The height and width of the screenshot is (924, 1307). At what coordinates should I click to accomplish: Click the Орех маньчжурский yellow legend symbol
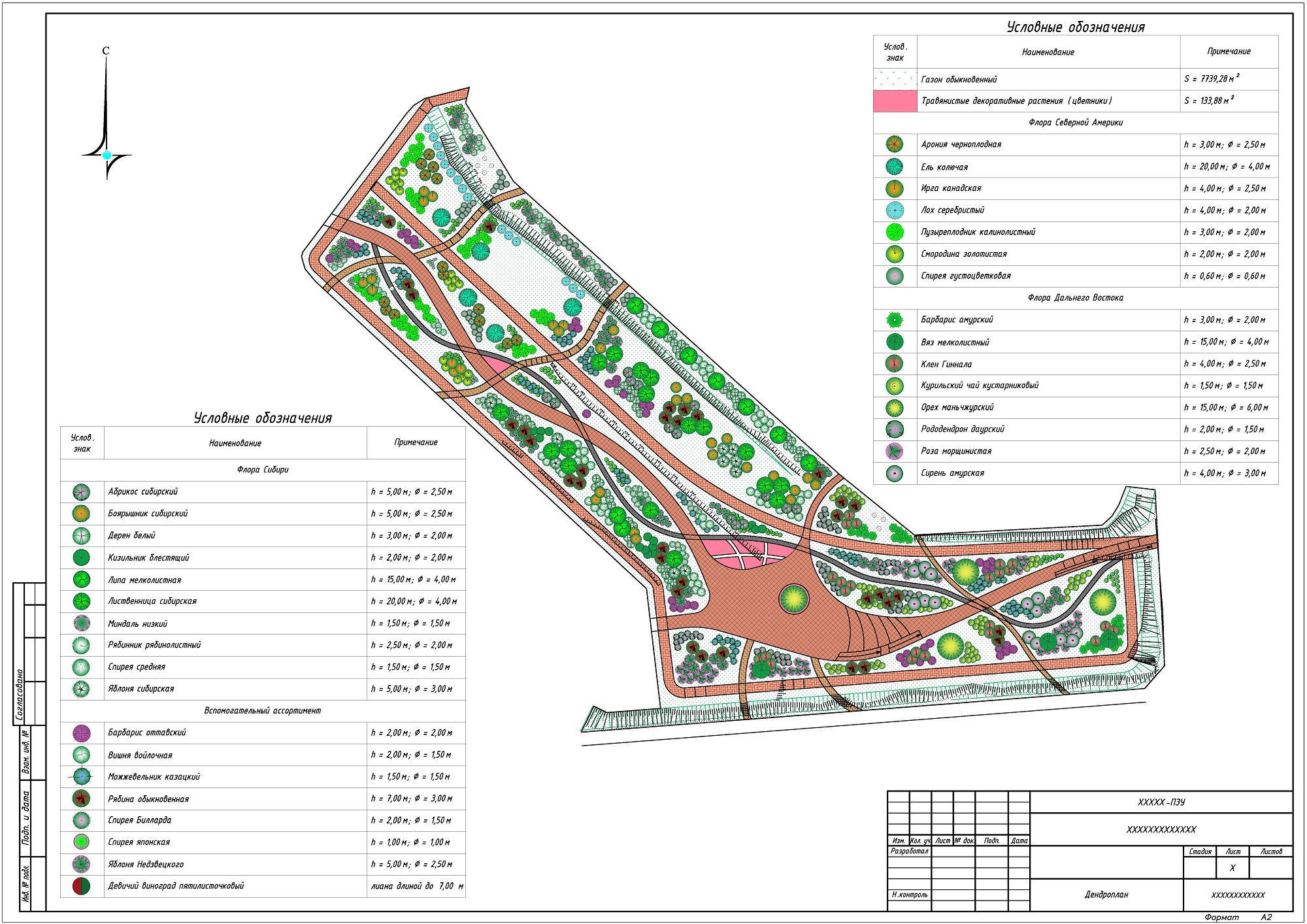[895, 408]
